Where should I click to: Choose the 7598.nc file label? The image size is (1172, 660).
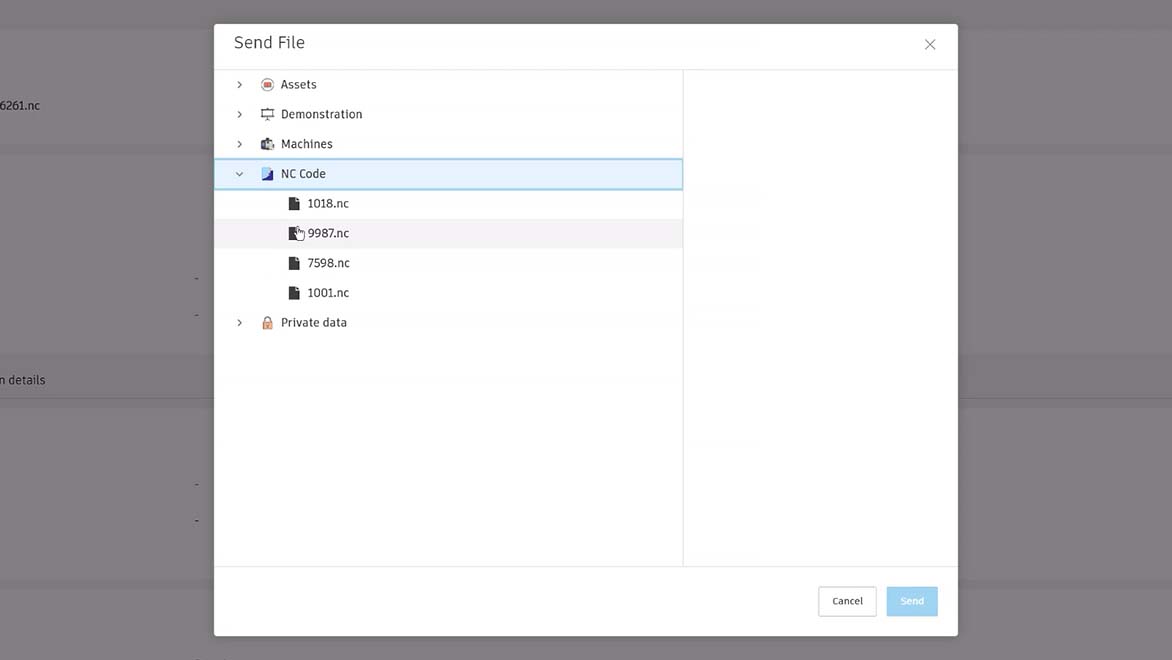pyautogui.click(x=328, y=264)
